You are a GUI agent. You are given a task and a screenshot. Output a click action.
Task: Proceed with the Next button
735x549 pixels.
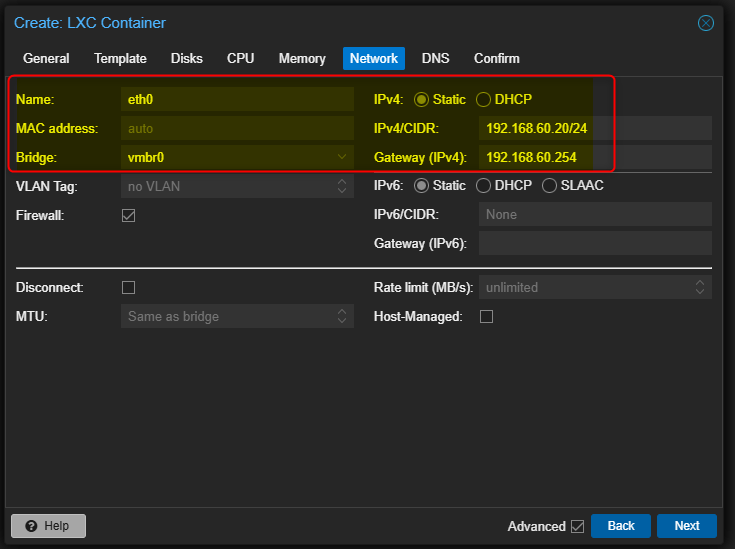point(687,526)
